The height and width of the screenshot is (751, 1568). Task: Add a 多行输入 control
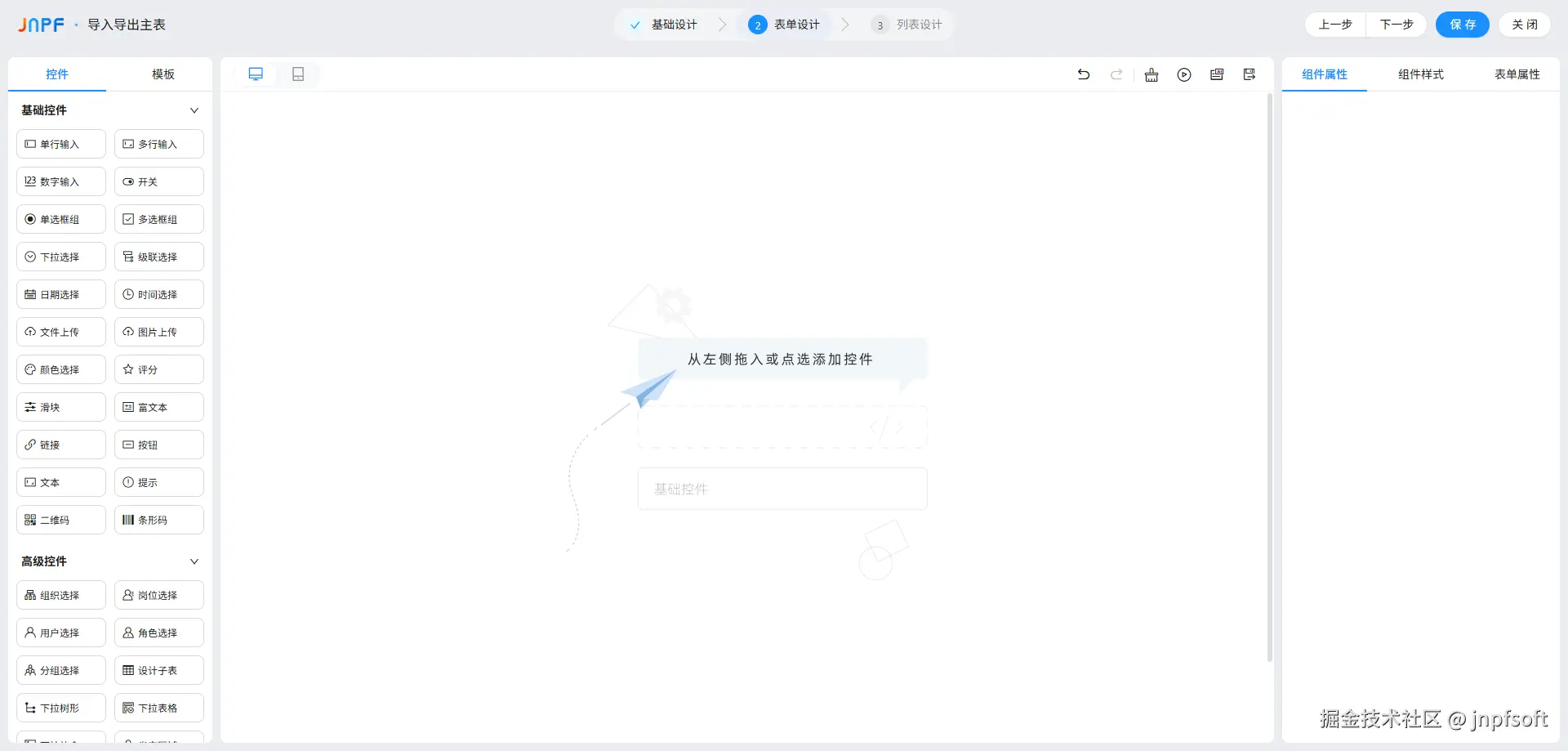(159, 144)
